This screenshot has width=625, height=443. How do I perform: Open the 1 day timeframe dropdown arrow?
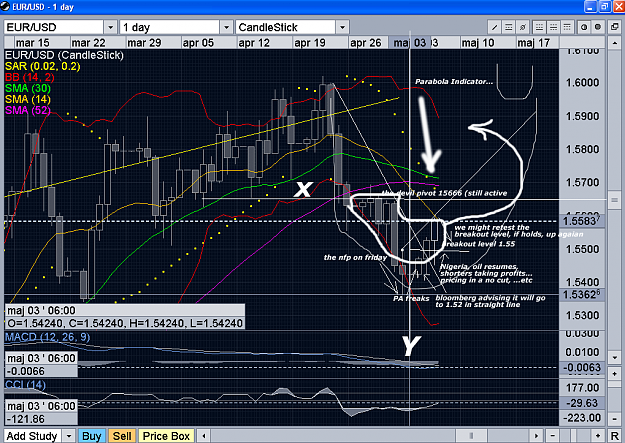[226, 27]
